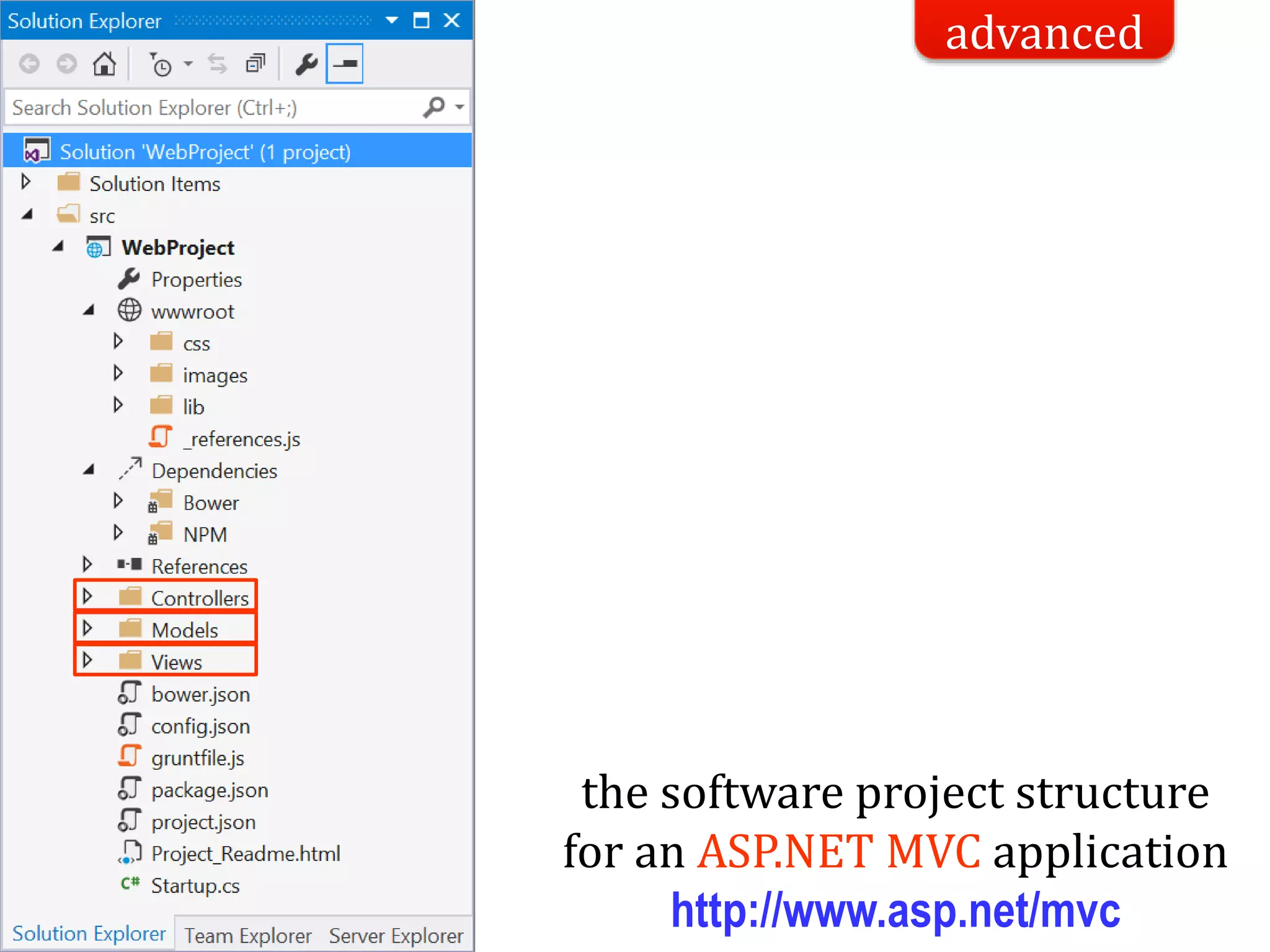Select the lib folder icon
Viewport: 1270px width, 952px height.
(162, 405)
